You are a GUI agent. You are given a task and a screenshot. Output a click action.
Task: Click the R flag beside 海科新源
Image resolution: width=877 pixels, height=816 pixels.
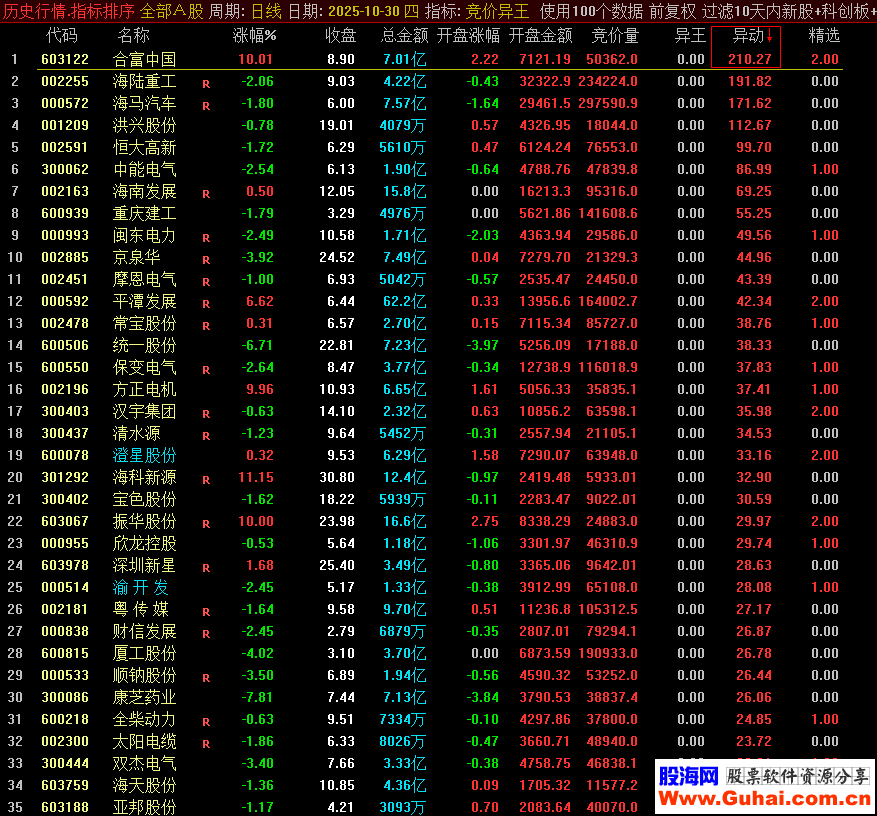[x=206, y=479]
